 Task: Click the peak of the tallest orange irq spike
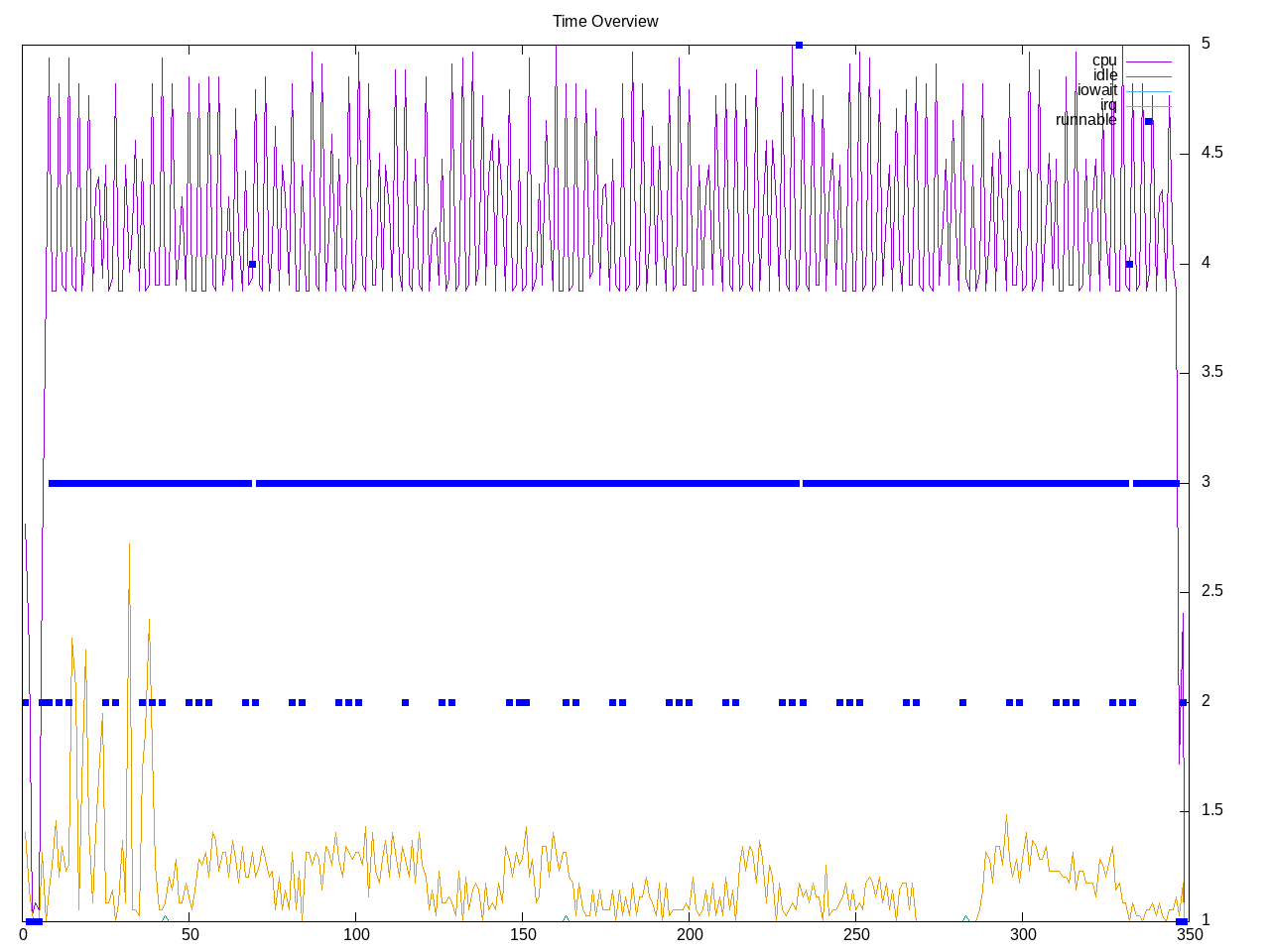[x=129, y=543]
